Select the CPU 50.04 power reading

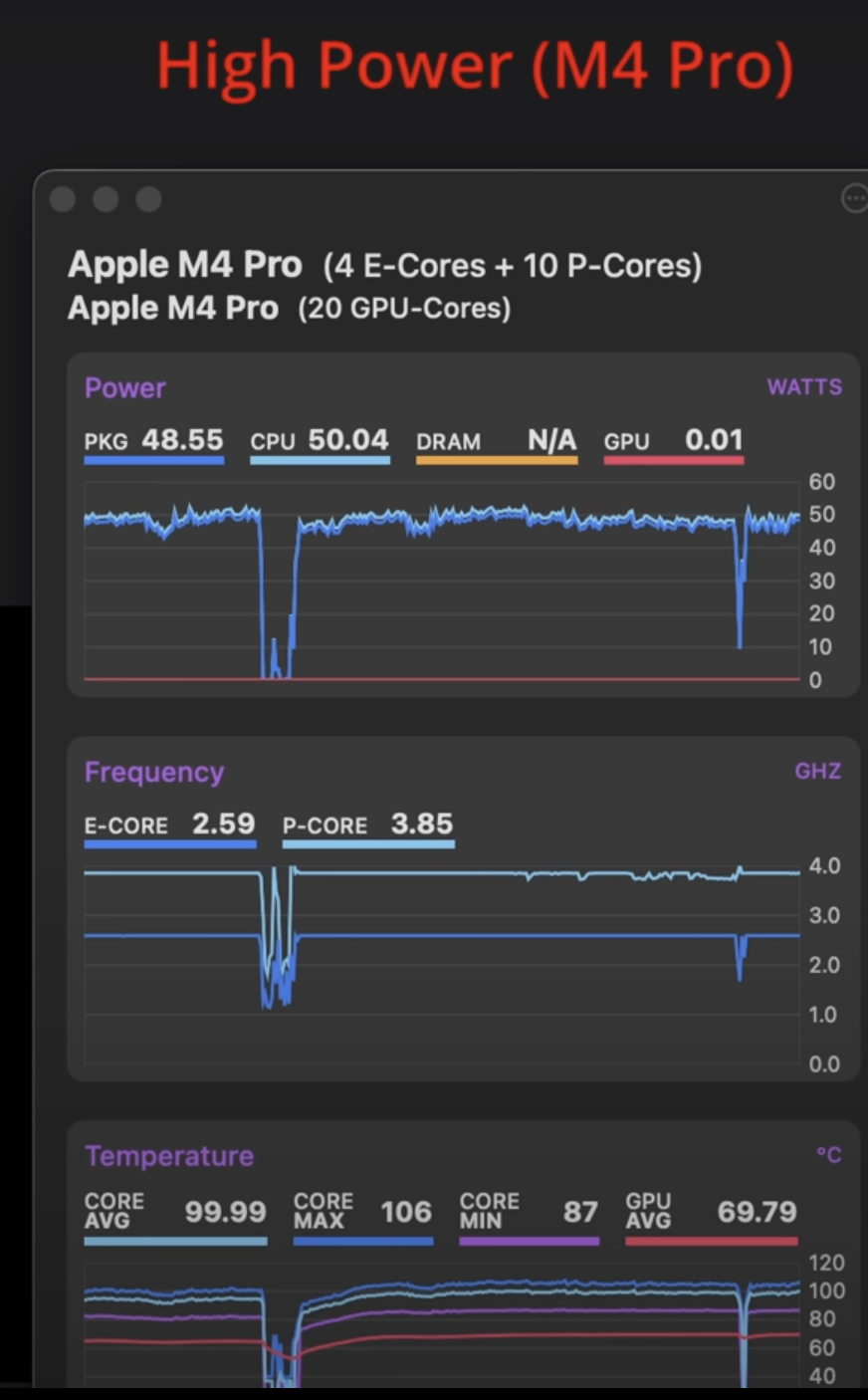[x=320, y=440]
